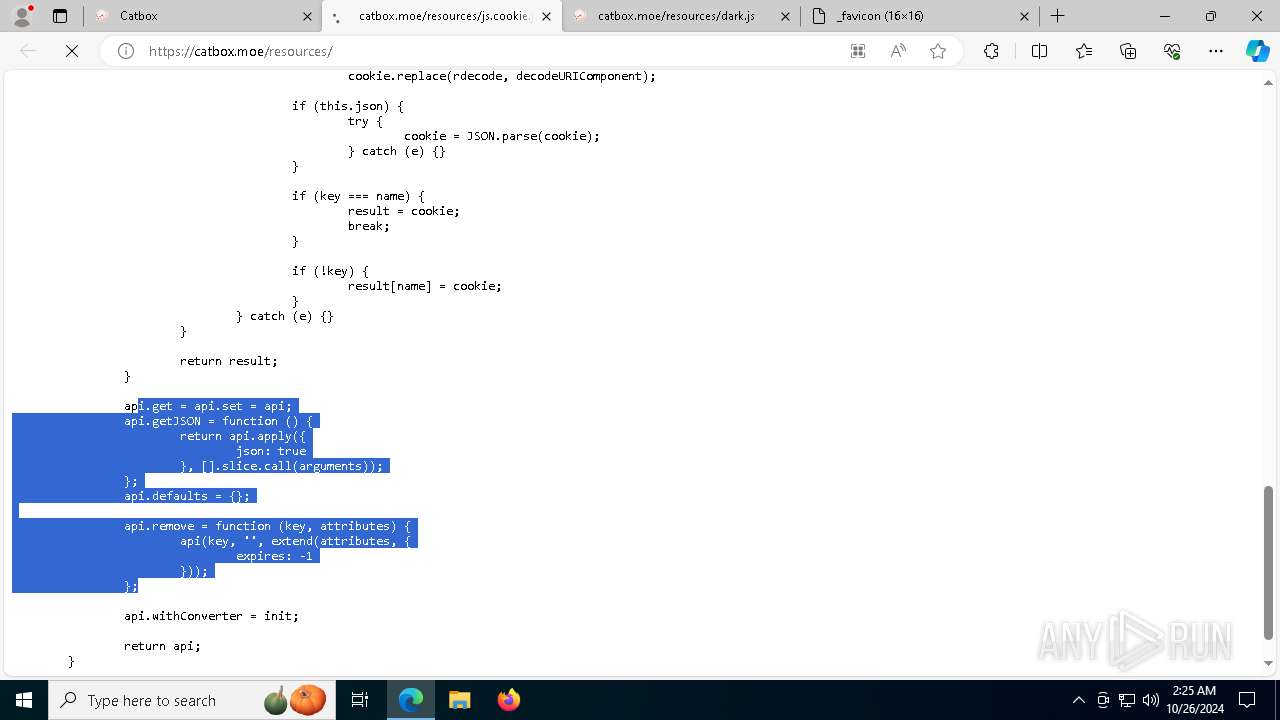Click the scroll down arrow
Viewport: 1280px width, 720px height.
point(1269,663)
